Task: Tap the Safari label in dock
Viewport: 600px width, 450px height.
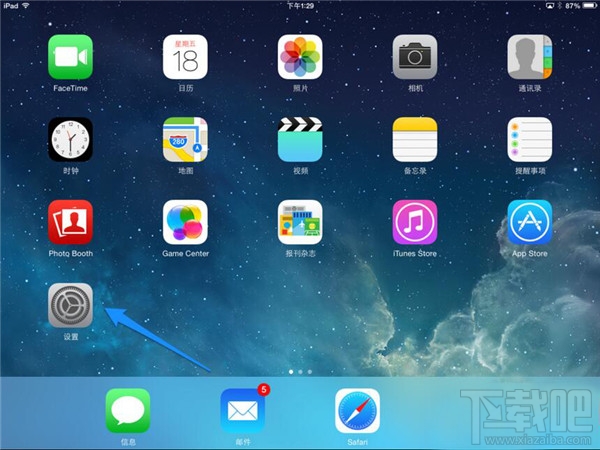Action: tap(357, 442)
